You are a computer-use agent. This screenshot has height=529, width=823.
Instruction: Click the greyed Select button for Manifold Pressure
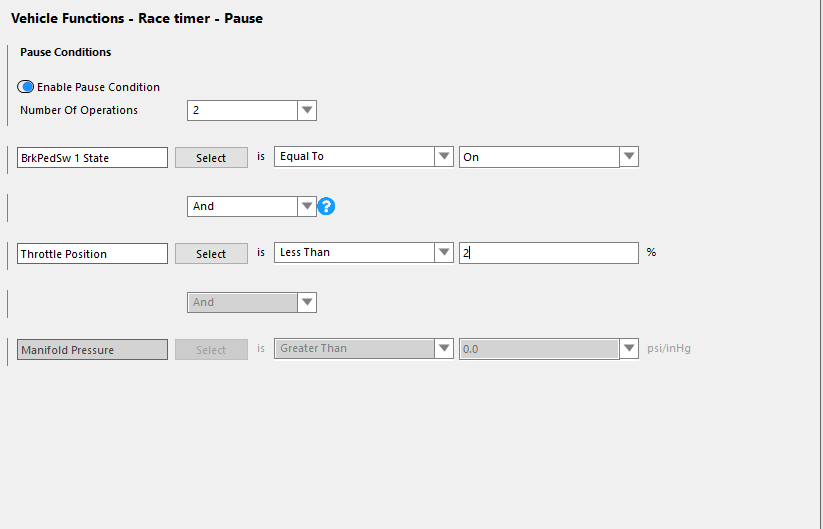tap(211, 350)
